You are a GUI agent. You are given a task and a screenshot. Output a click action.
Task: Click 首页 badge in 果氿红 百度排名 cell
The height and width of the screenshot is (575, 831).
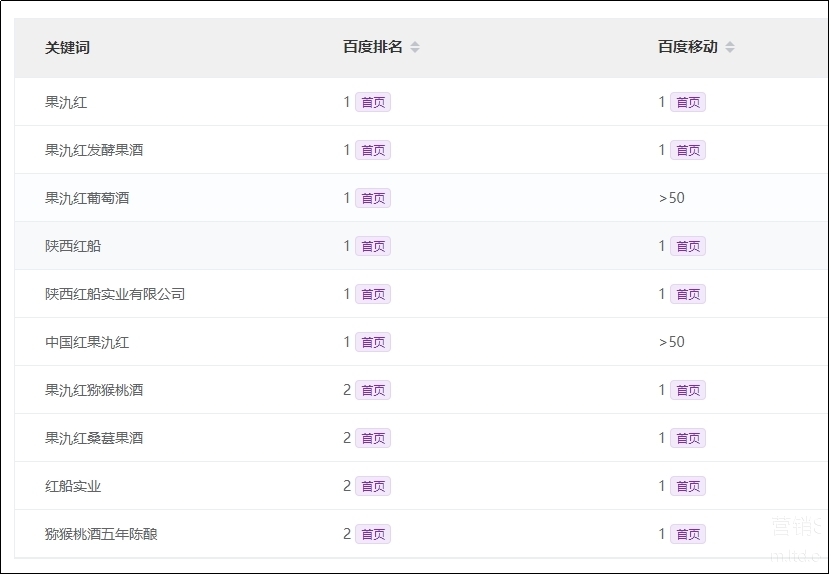pyautogui.click(x=373, y=102)
